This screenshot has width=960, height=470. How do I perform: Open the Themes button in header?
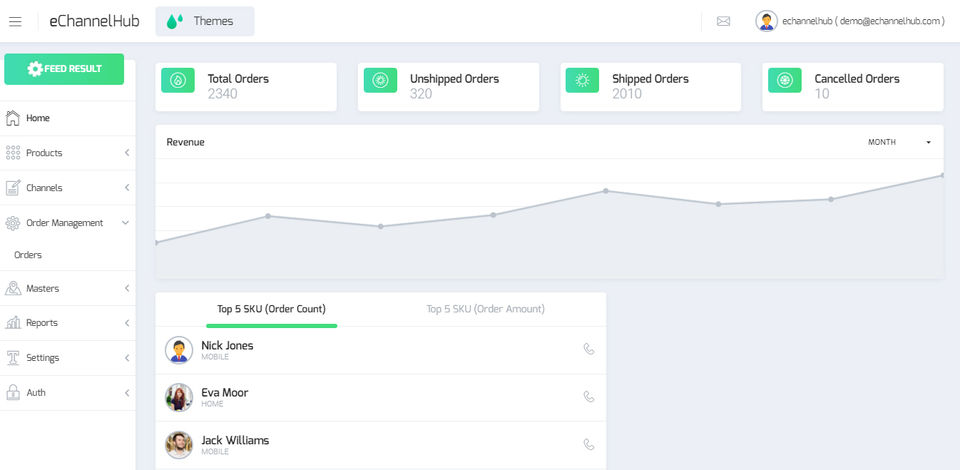click(205, 21)
